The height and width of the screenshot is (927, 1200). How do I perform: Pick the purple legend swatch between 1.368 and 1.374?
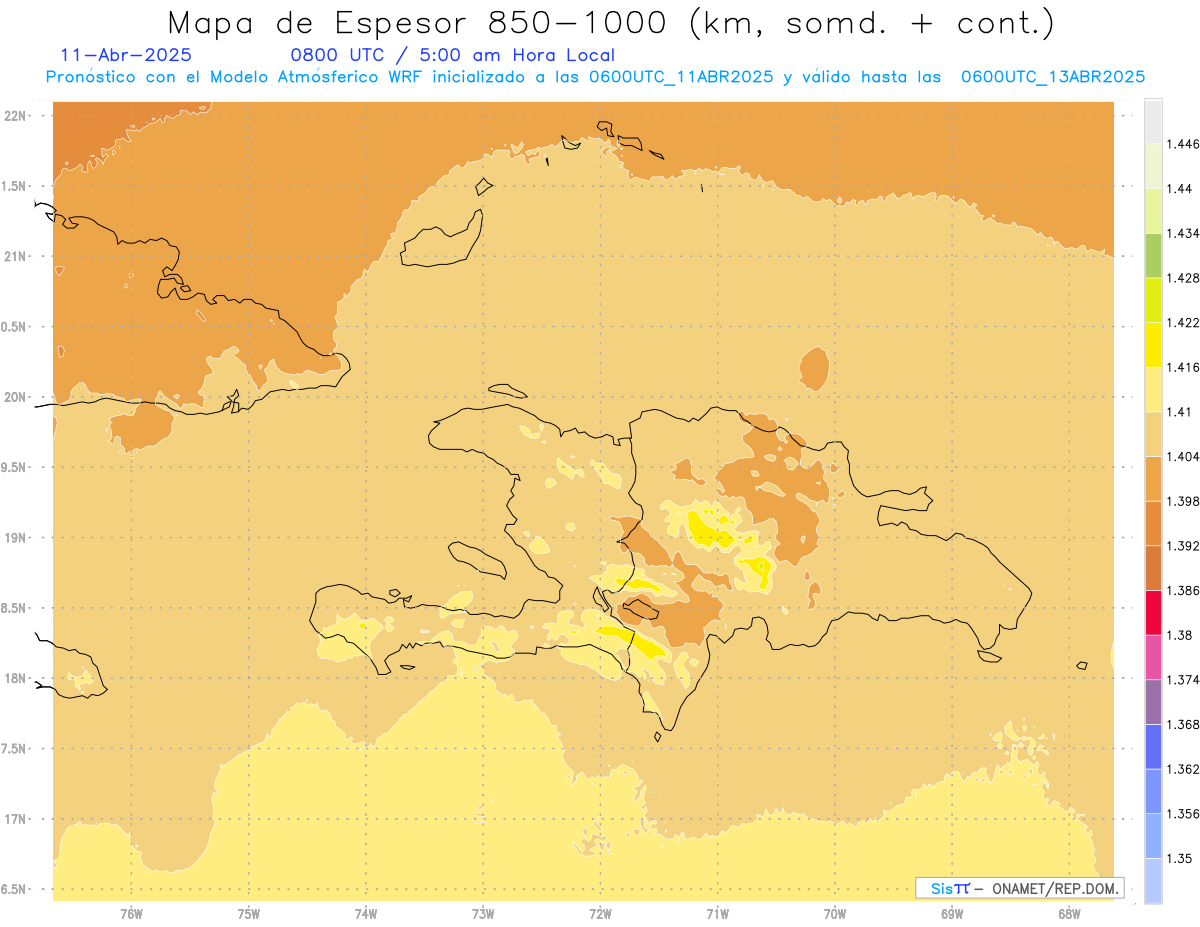(x=1153, y=702)
